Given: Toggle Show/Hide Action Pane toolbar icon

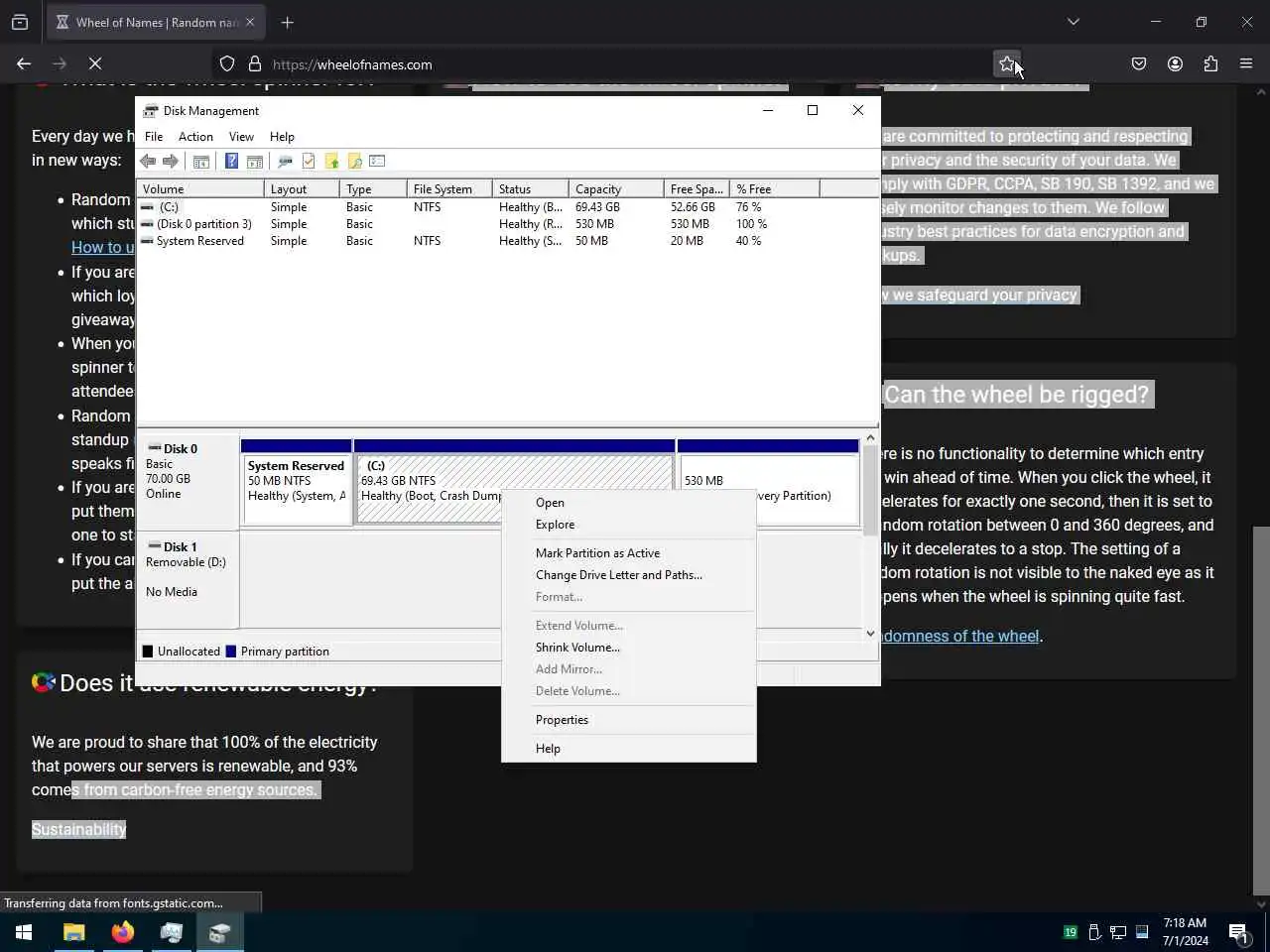Looking at the screenshot, I should click(x=254, y=162).
